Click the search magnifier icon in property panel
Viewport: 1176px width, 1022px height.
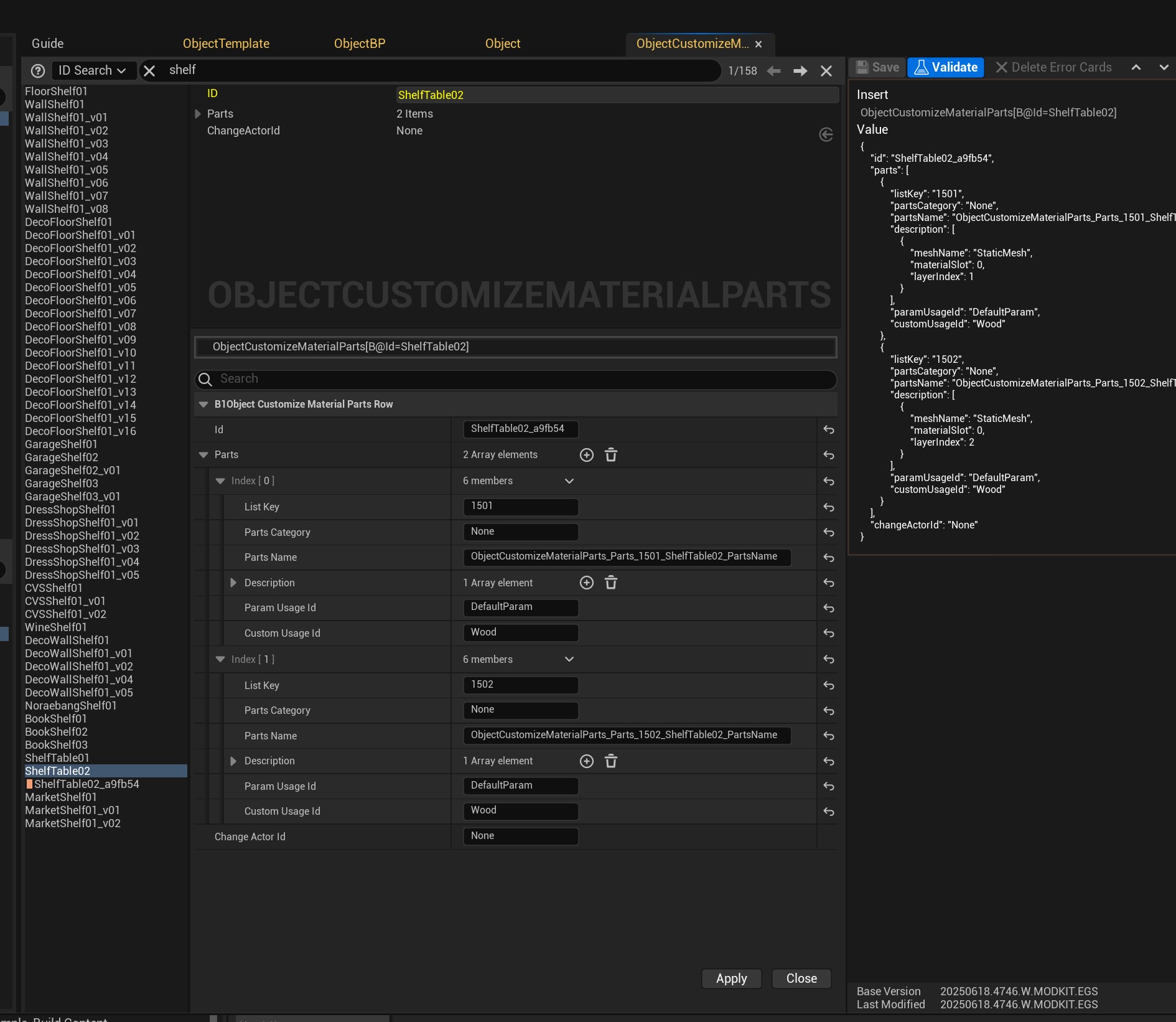point(205,379)
